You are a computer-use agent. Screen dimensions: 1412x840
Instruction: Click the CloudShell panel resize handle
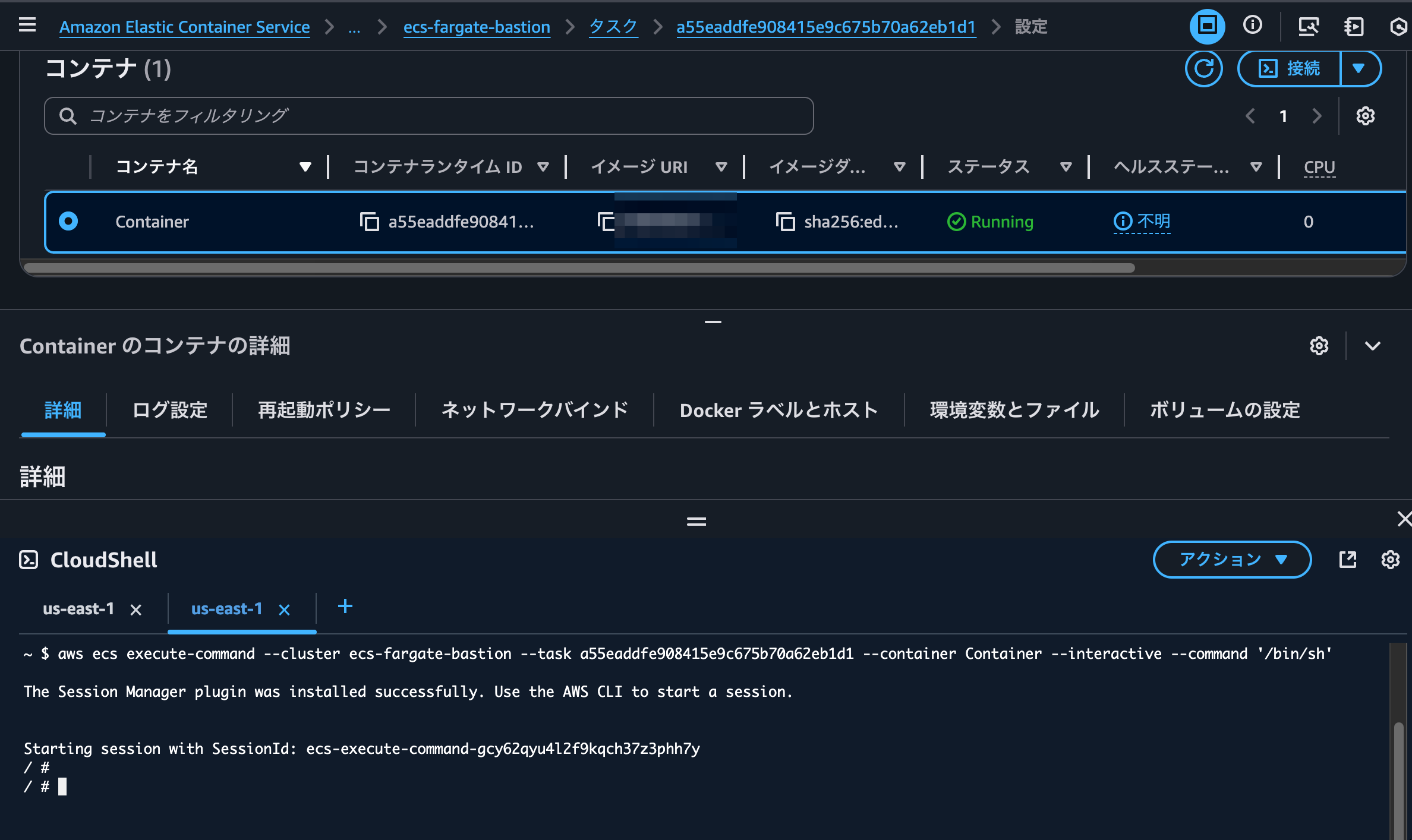point(696,522)
